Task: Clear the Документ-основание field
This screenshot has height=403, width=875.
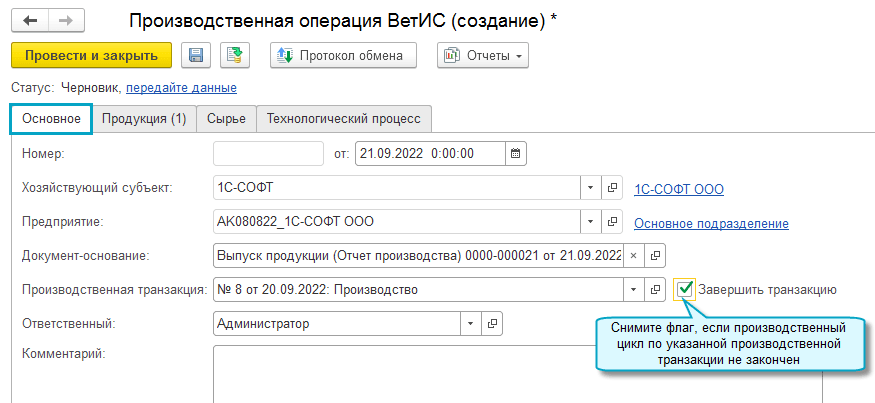Action: 634,256
